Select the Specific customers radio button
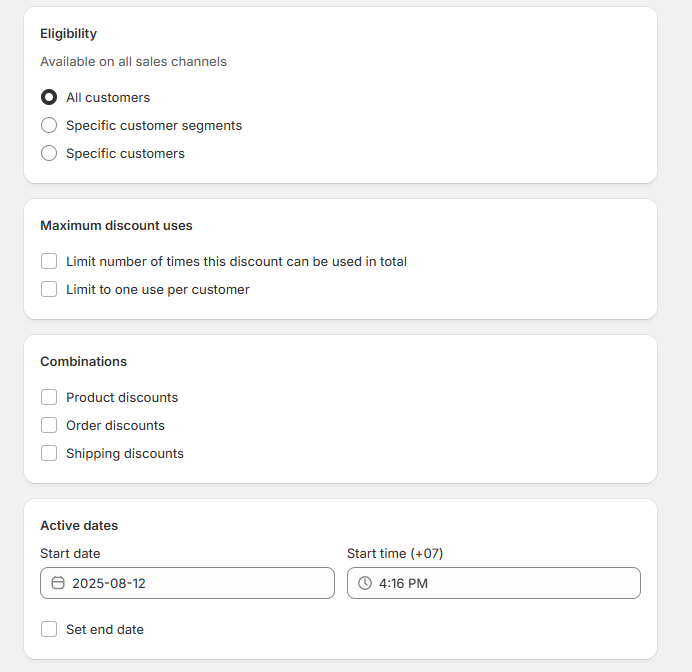This screenshot has height=672, width=692. coord(49,153)
